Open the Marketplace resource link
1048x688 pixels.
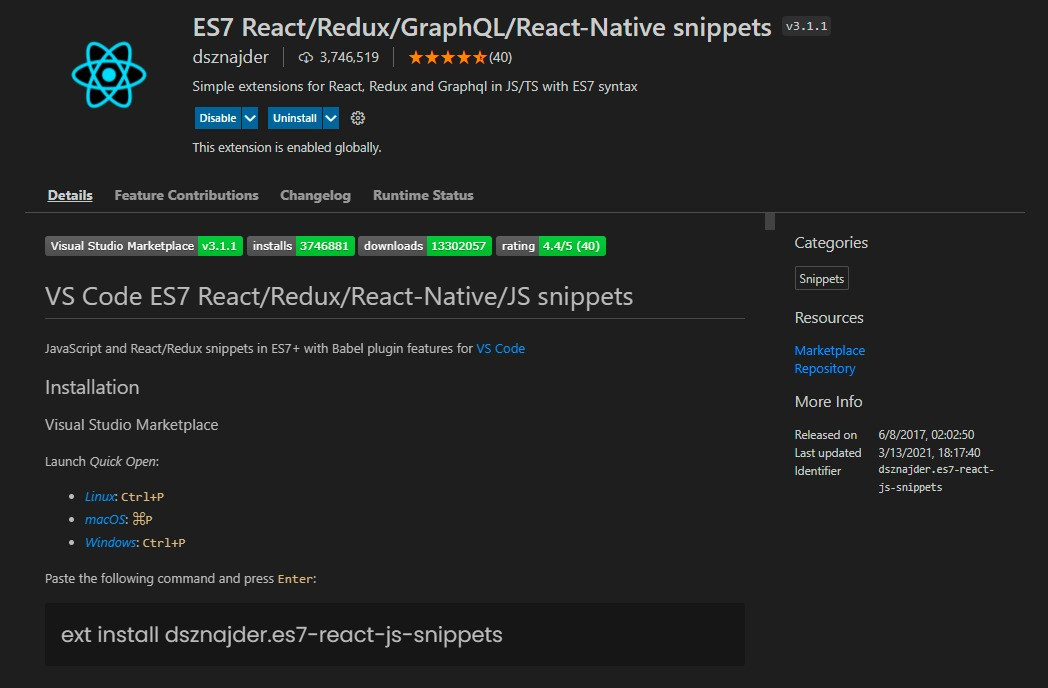[x=829, y=350]
